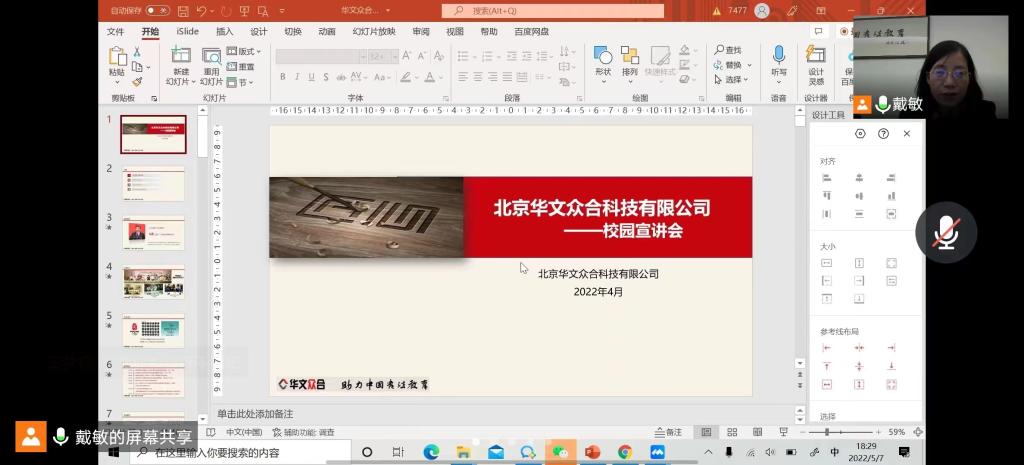Open WeChat from taskbar
Image resolution: width=1024 pixels, height=465 pixels.
pos(560,452)
